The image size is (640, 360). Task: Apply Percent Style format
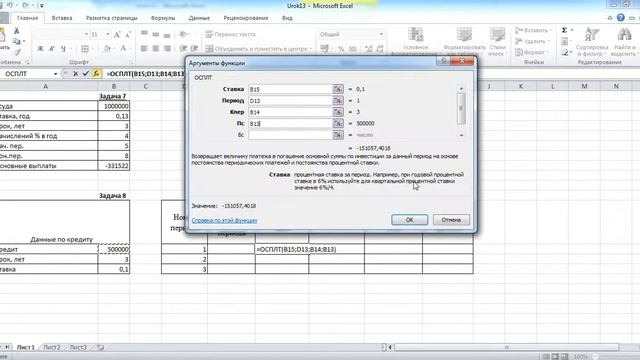tap(341, 49)
